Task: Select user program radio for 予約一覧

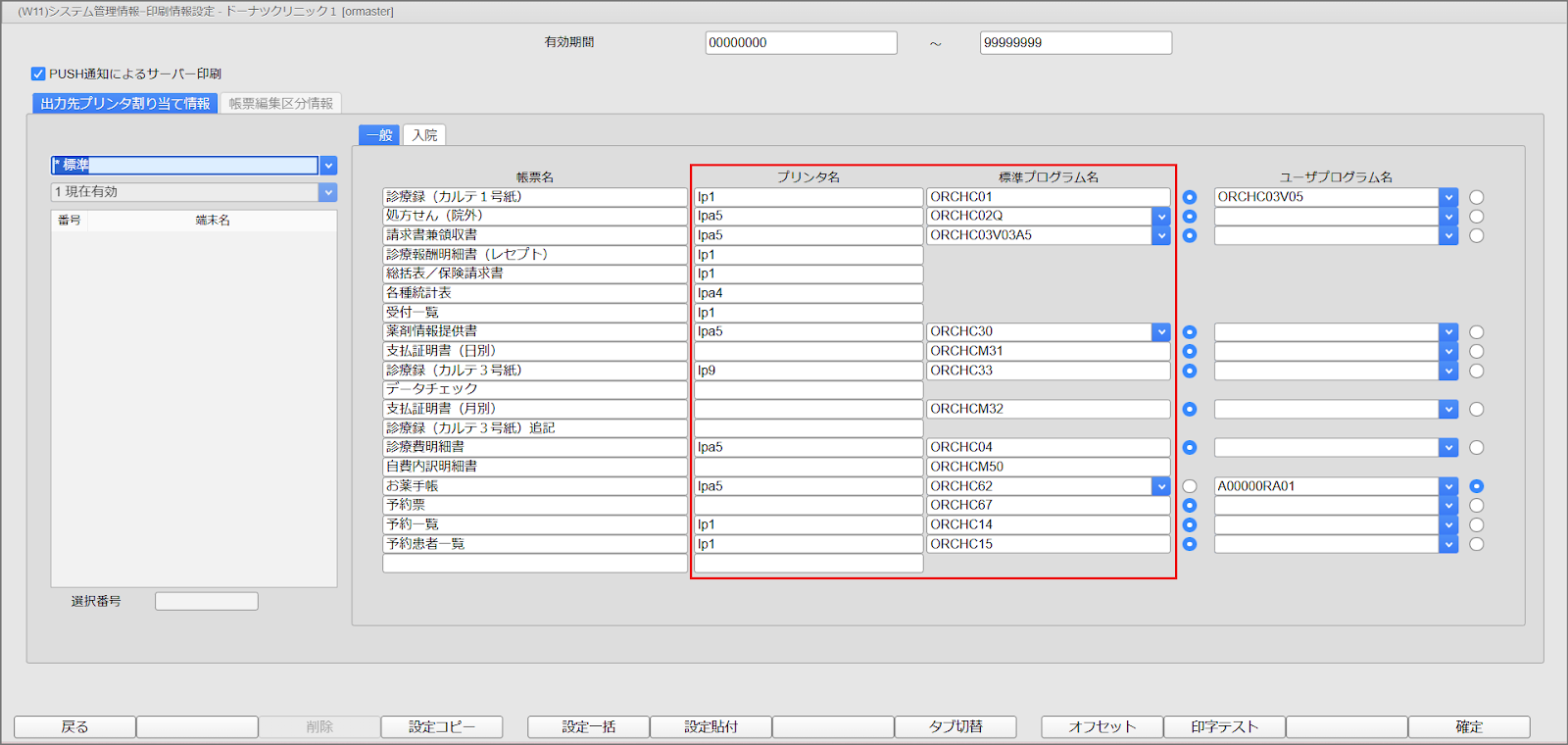Action: [1477, 524]
